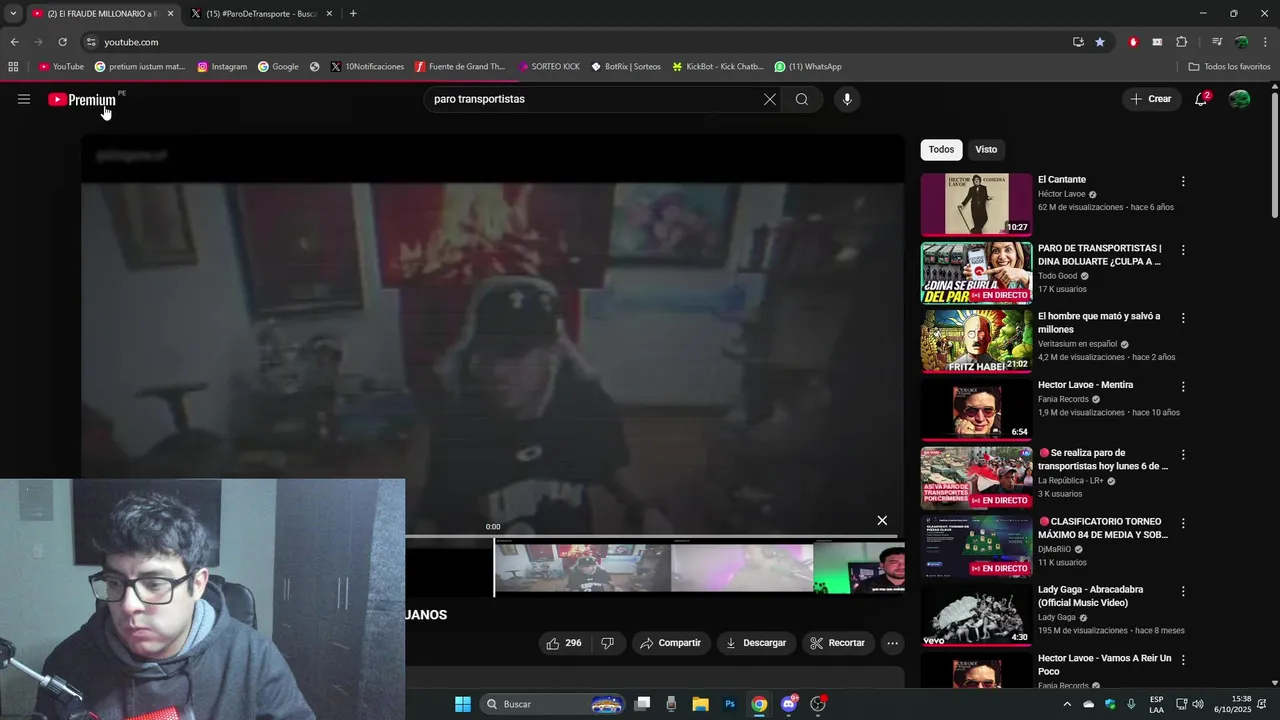Open Chrome apps grid in bookmarks bar

(x=13, y=67)
